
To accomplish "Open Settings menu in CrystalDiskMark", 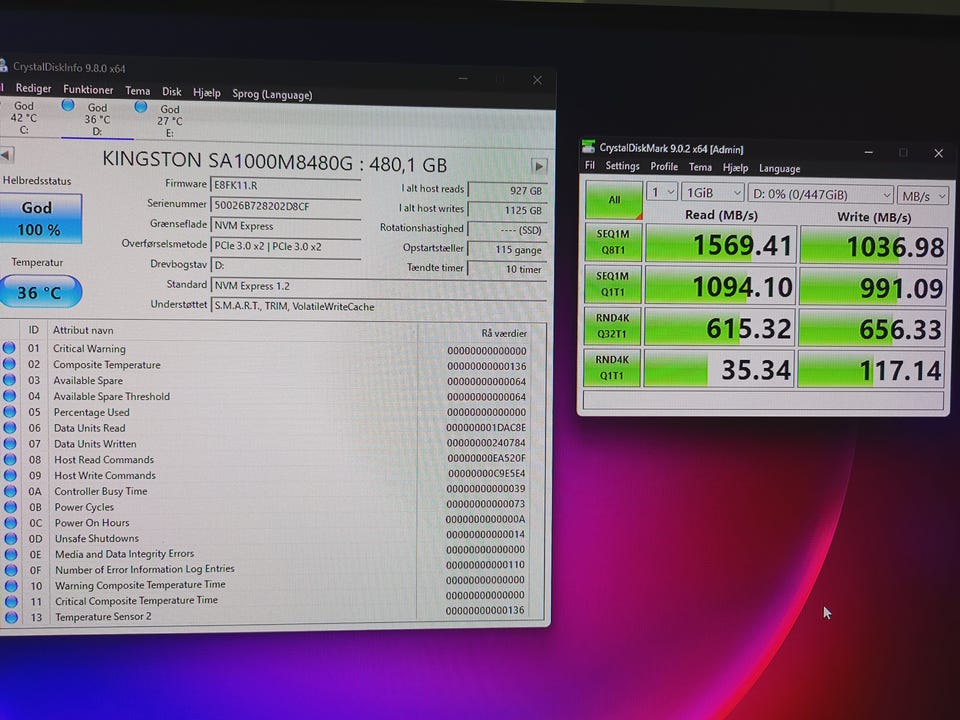I will point(622,166).
